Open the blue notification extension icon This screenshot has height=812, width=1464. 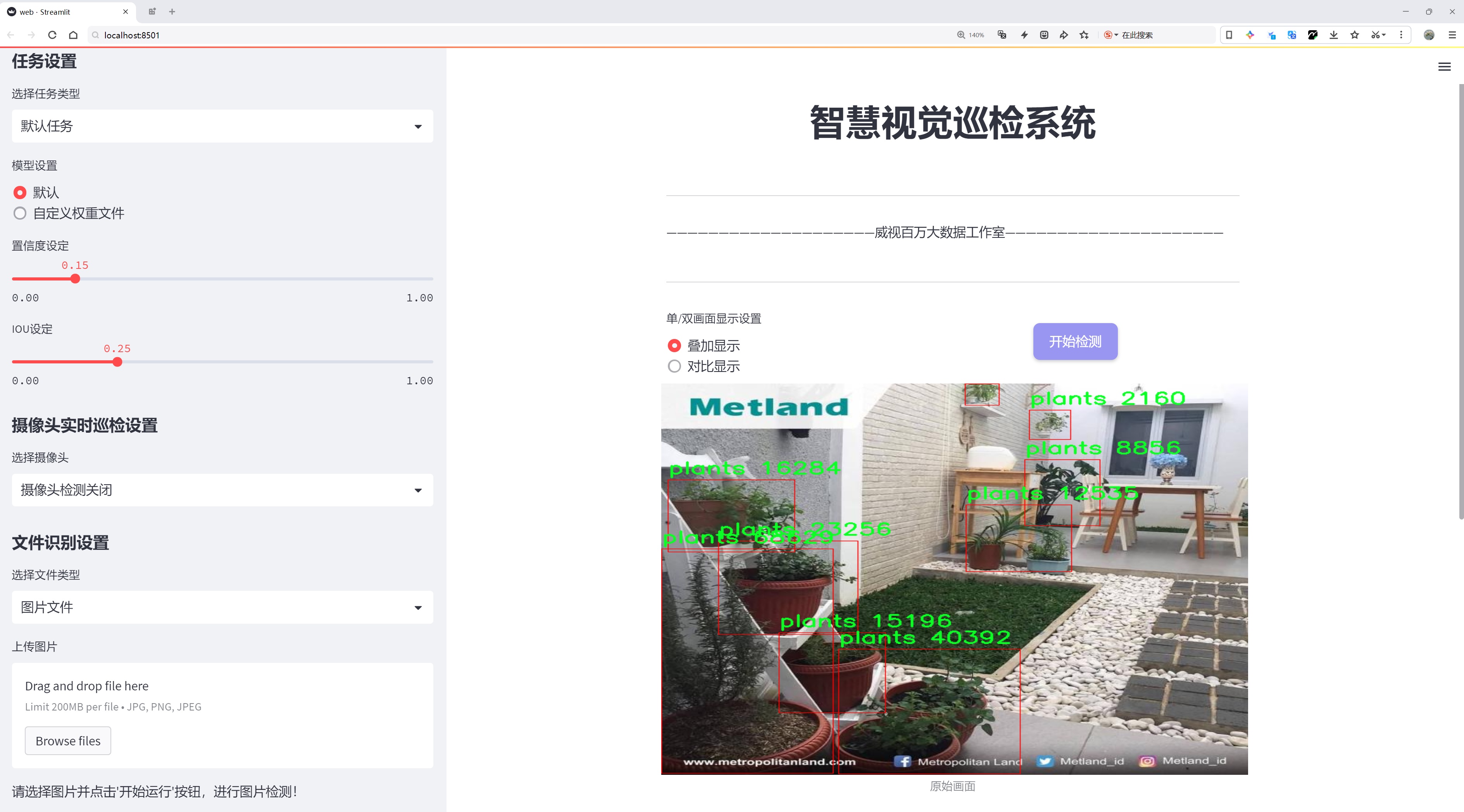click(1271, 34)
